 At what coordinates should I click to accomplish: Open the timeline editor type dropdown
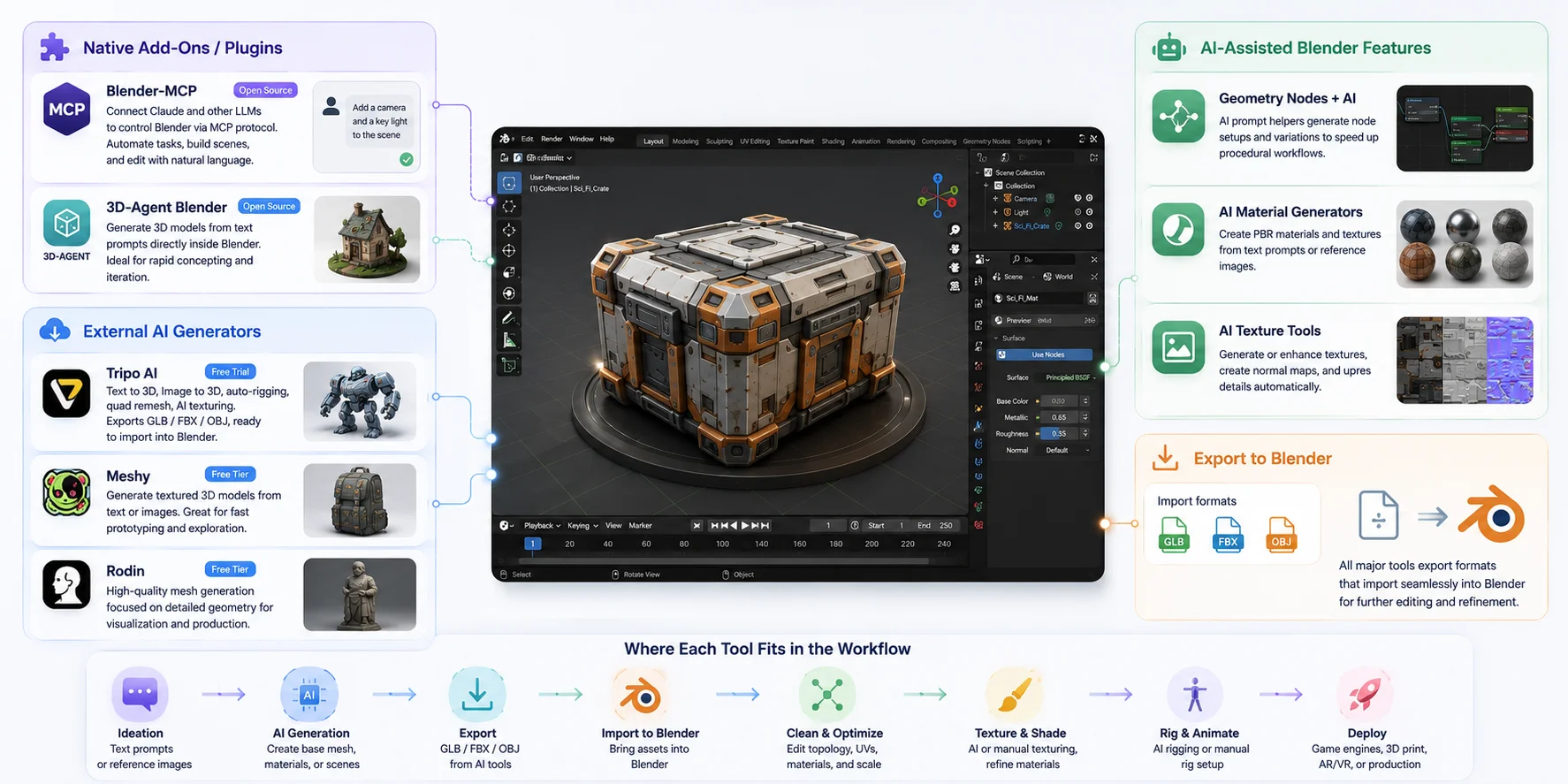506,526
